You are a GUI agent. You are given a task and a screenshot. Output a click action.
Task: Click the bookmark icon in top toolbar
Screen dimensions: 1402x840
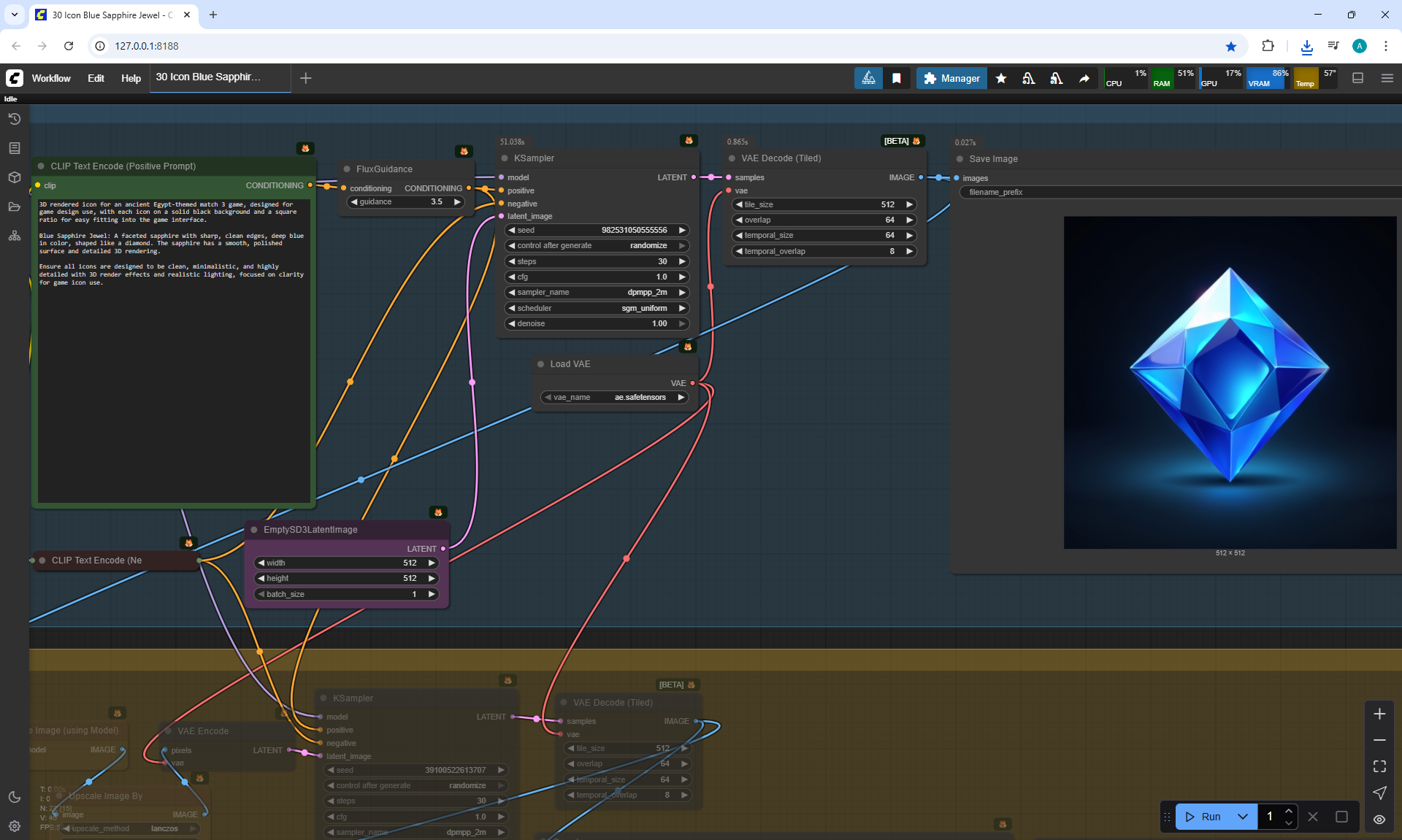tap(897, 78)
